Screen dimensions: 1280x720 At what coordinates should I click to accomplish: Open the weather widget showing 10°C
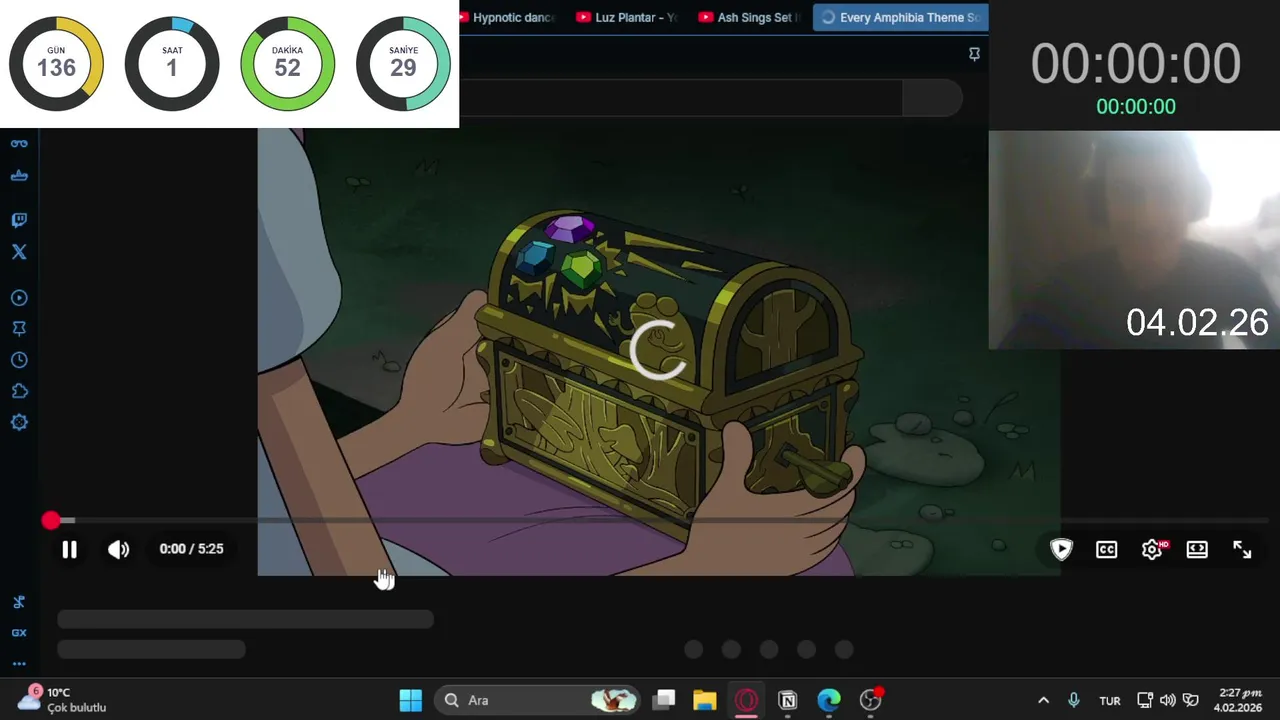point(62,700)
